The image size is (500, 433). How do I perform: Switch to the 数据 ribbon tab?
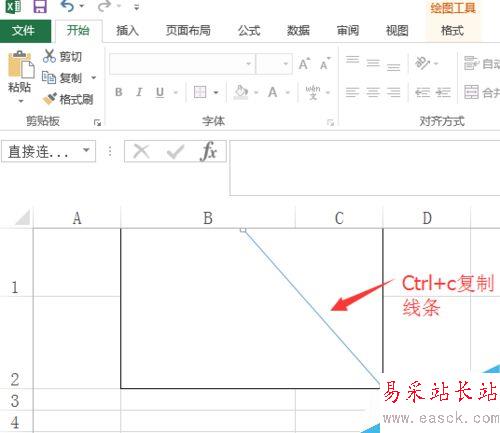[x=298, y=31]
